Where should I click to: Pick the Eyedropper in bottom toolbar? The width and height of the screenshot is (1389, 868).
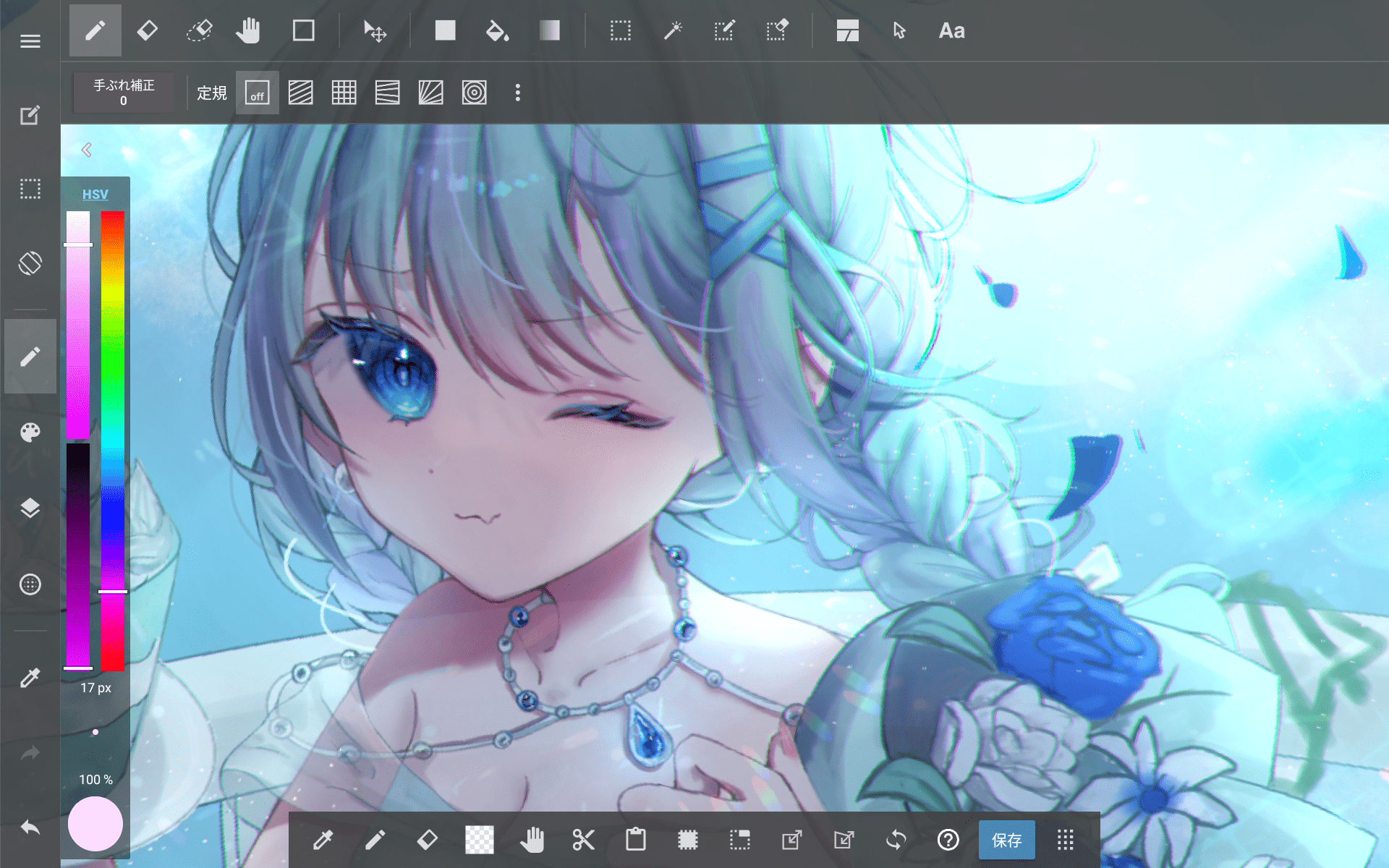coord(323,840)
